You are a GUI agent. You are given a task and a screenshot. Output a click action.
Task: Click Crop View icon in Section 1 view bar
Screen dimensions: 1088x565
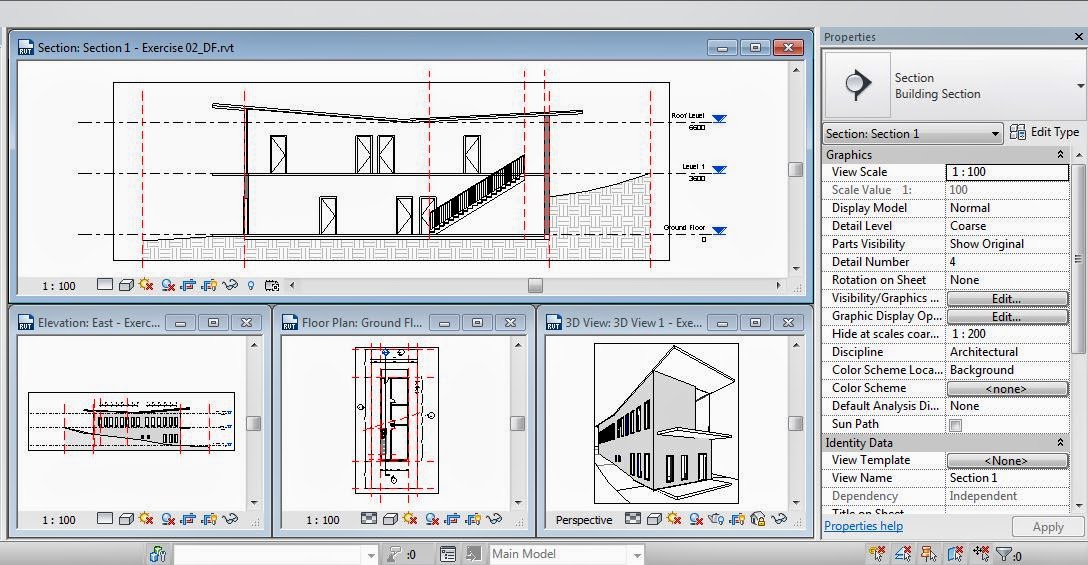188,285
